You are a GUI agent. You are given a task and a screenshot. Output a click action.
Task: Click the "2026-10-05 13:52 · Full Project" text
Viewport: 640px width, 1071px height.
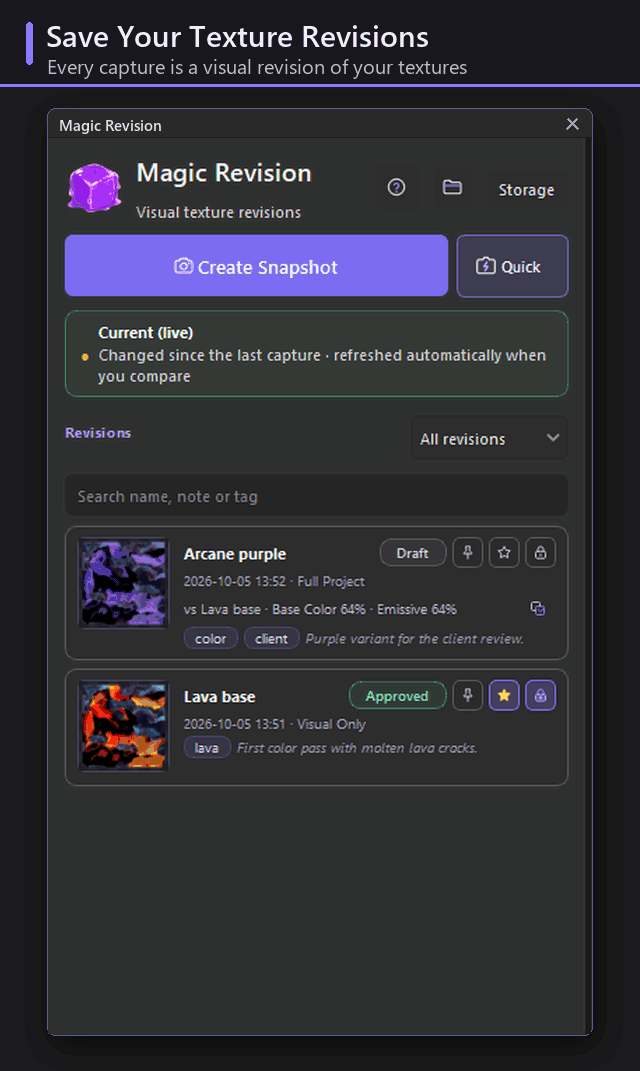point(274,581)
